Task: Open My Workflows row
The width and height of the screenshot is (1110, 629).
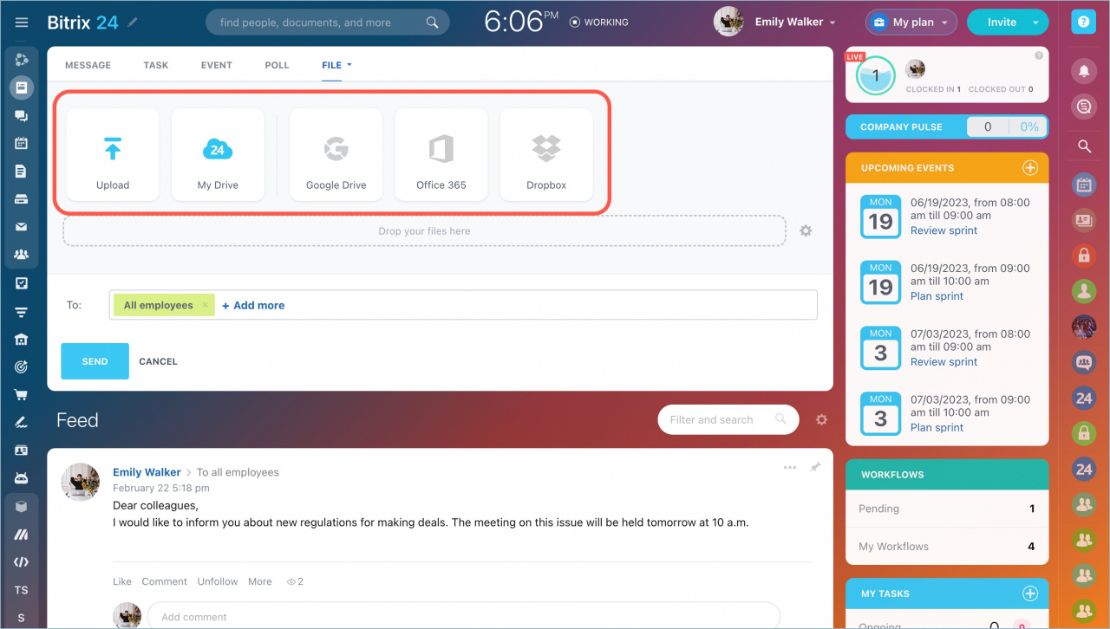Action: click(x=947, y=546)
